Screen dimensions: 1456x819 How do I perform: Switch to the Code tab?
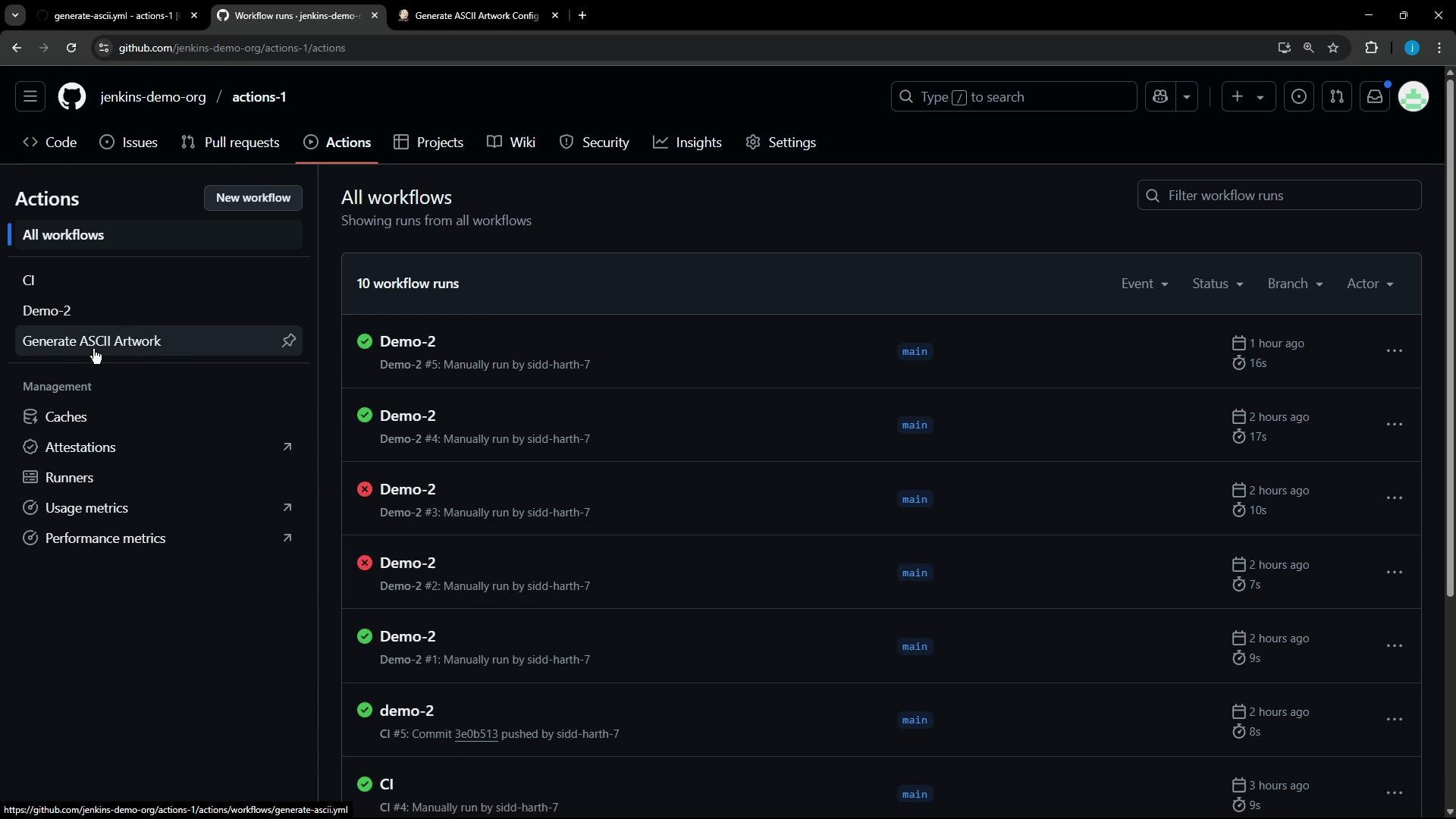click(50, 143)
